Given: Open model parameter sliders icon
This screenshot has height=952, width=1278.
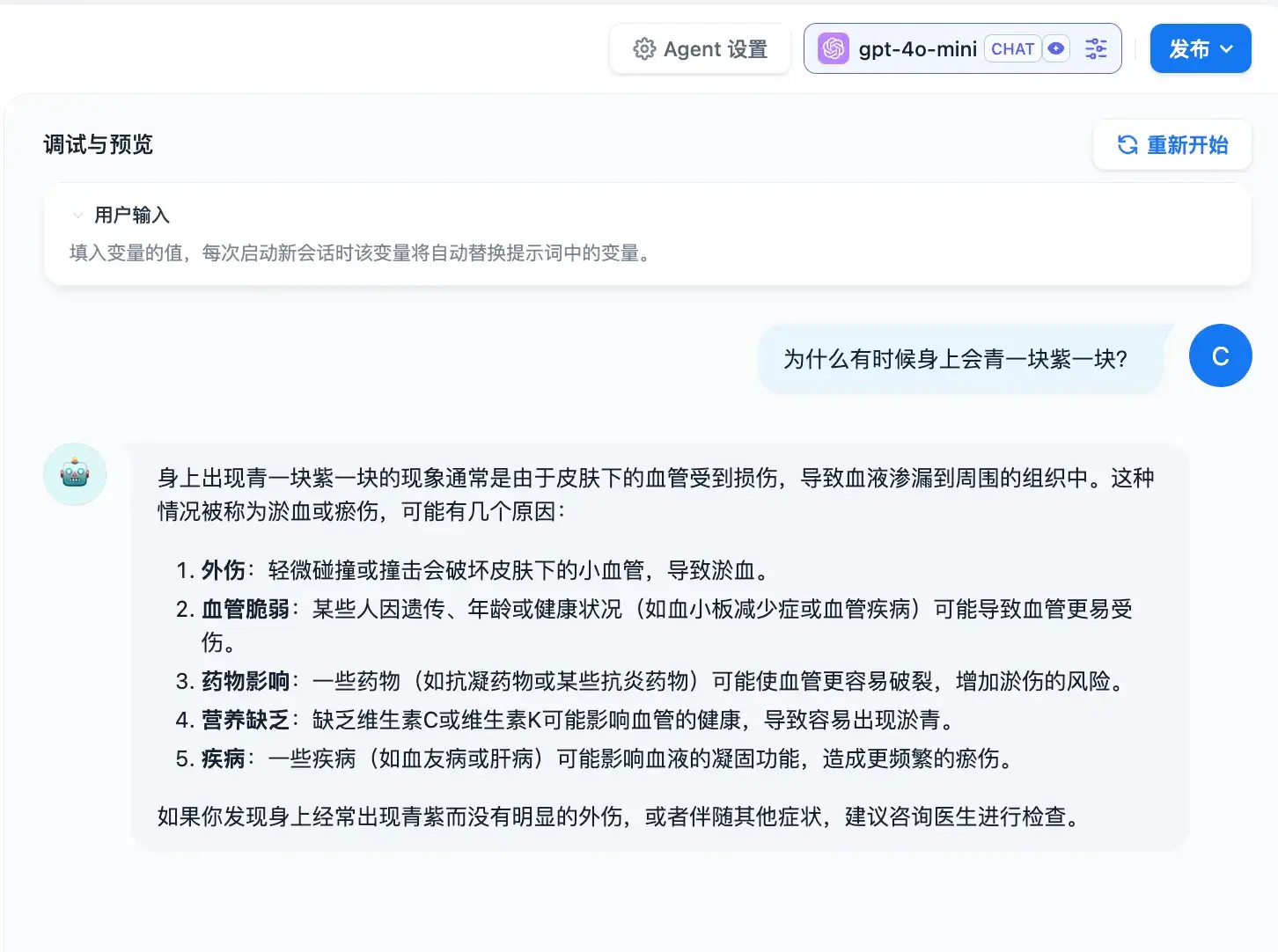Looking at the screenshot, I should click(x=1096, y=49).
